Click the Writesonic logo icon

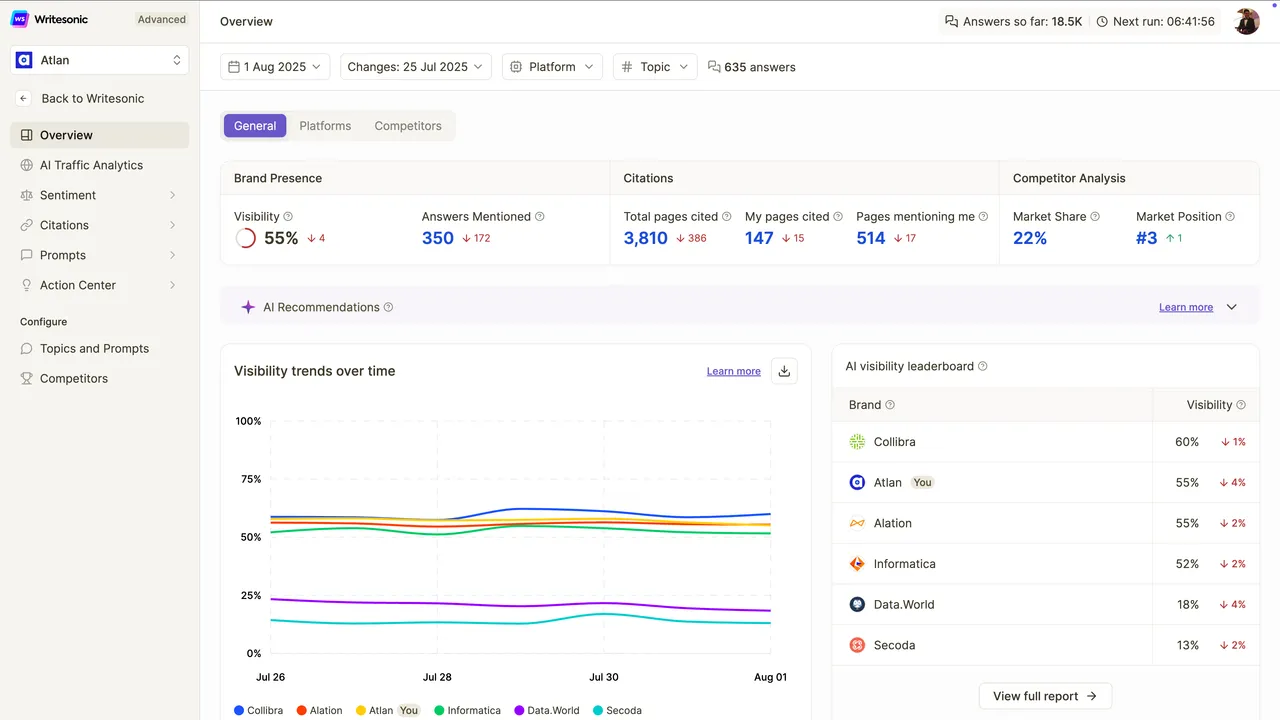20,19
